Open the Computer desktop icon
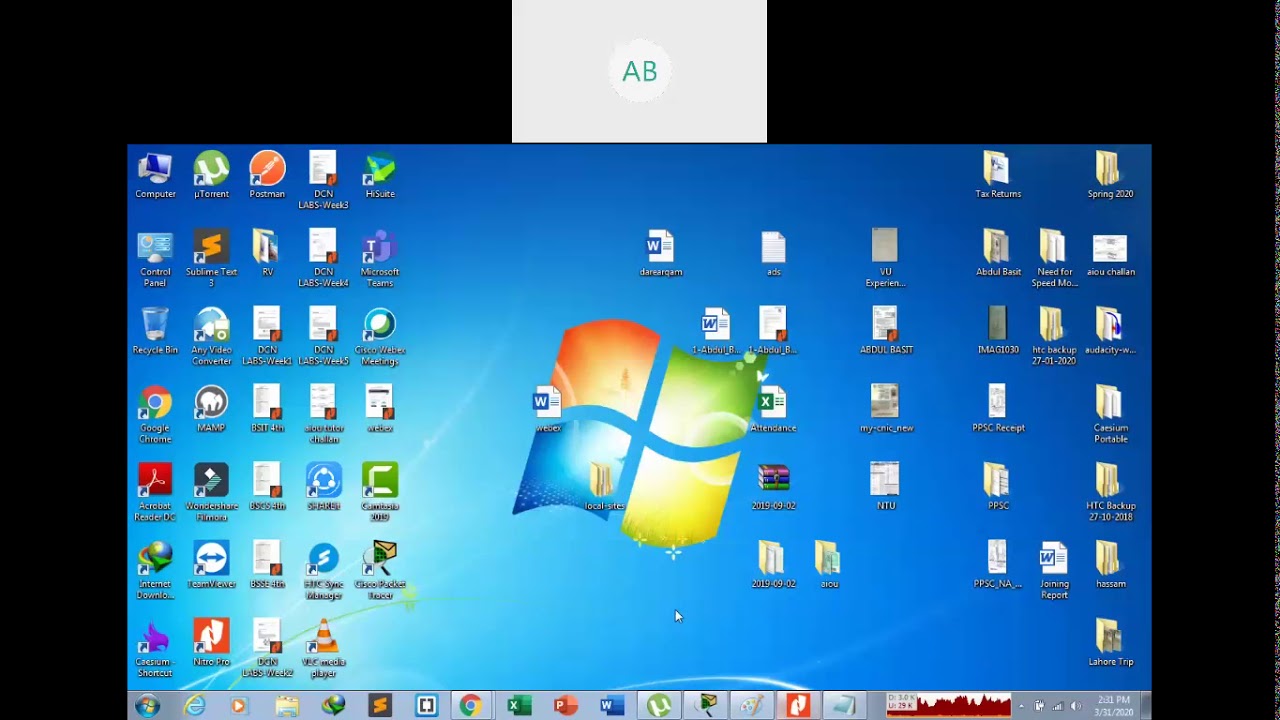 click(x=155, y=175)
